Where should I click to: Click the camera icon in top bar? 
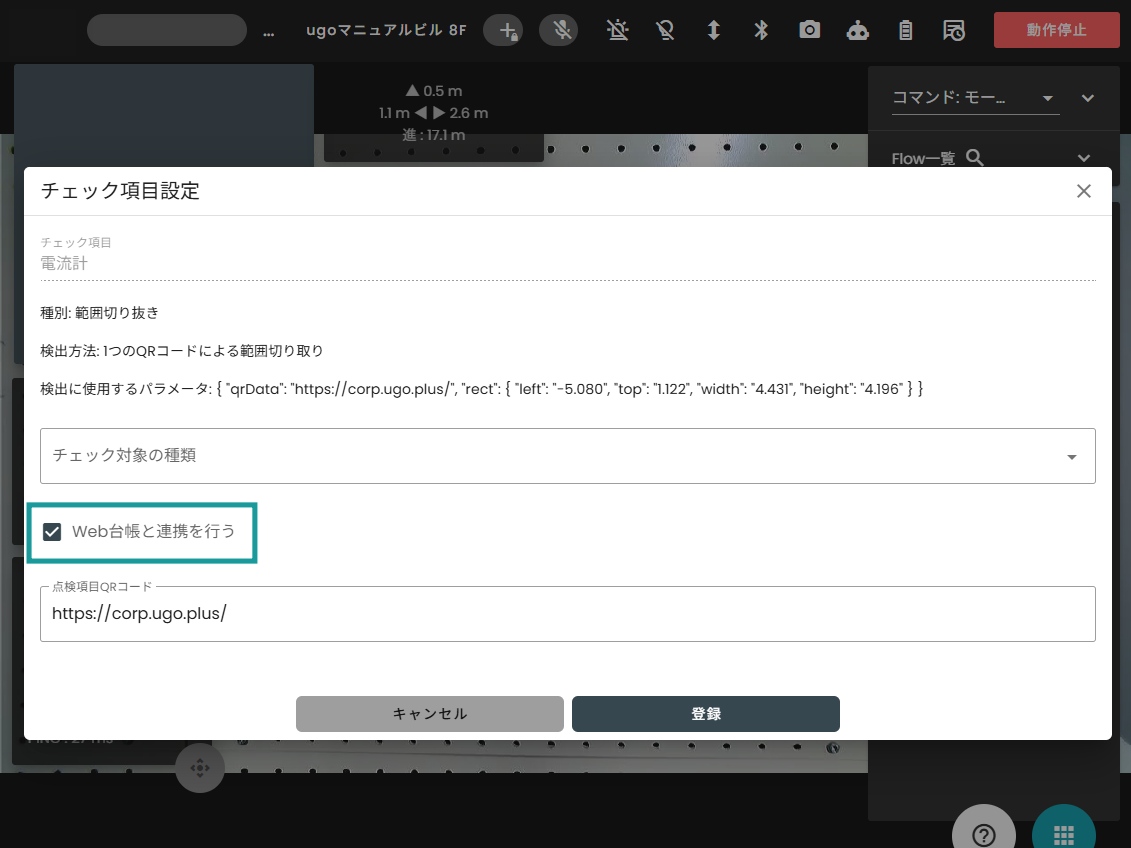pos(809,30)
